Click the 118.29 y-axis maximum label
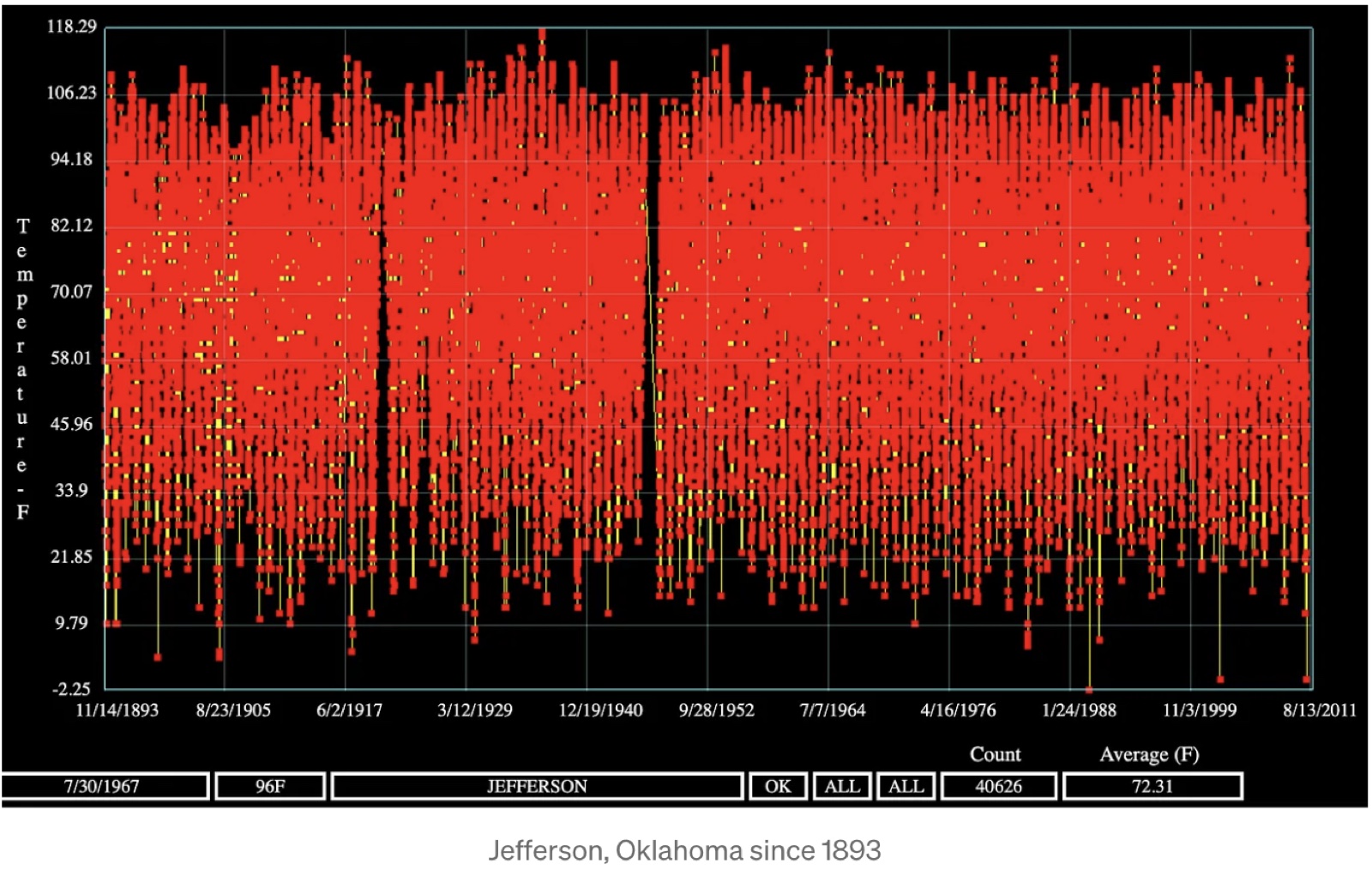 pos(72,27)
